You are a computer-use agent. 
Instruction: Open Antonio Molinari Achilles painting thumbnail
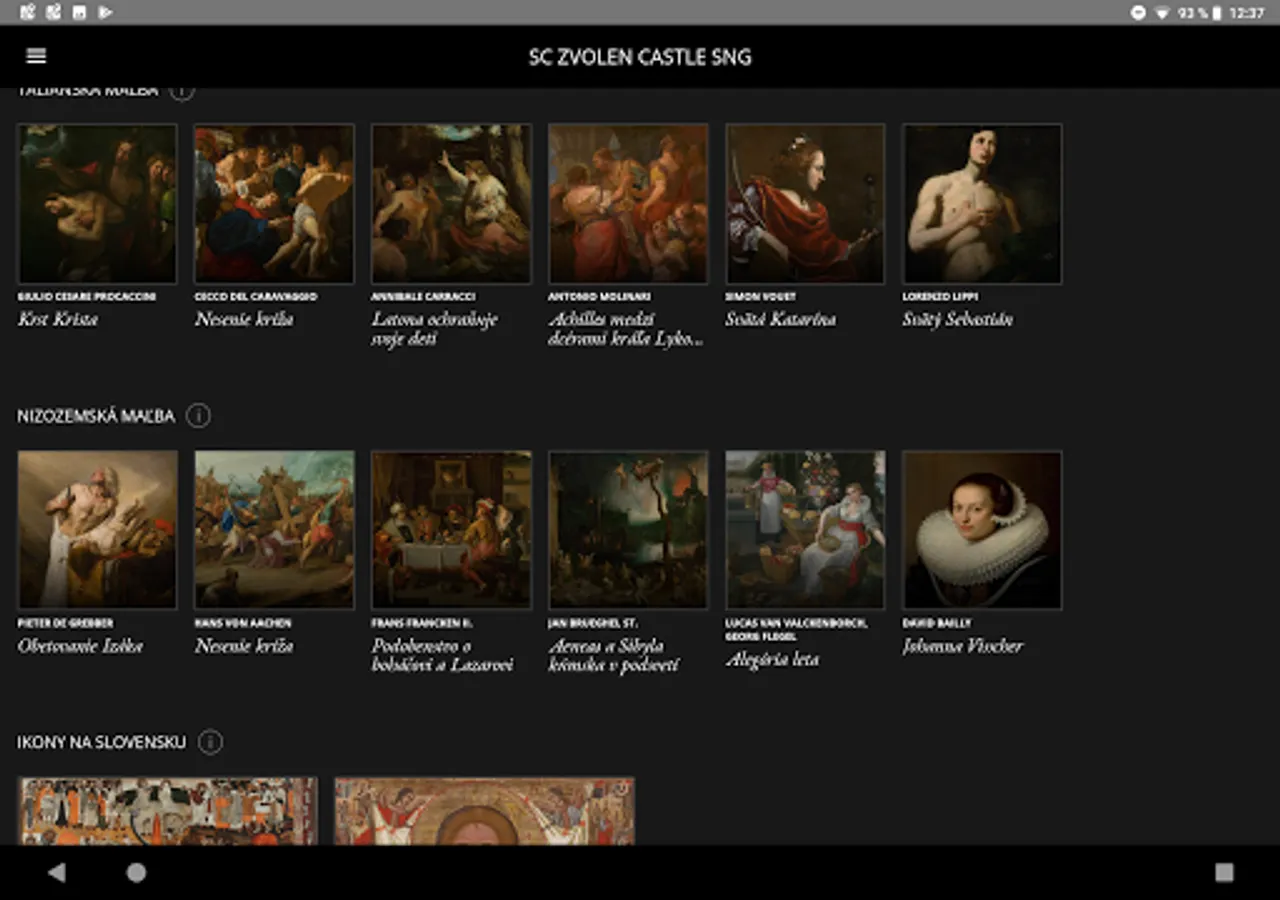tap(628, 204)
